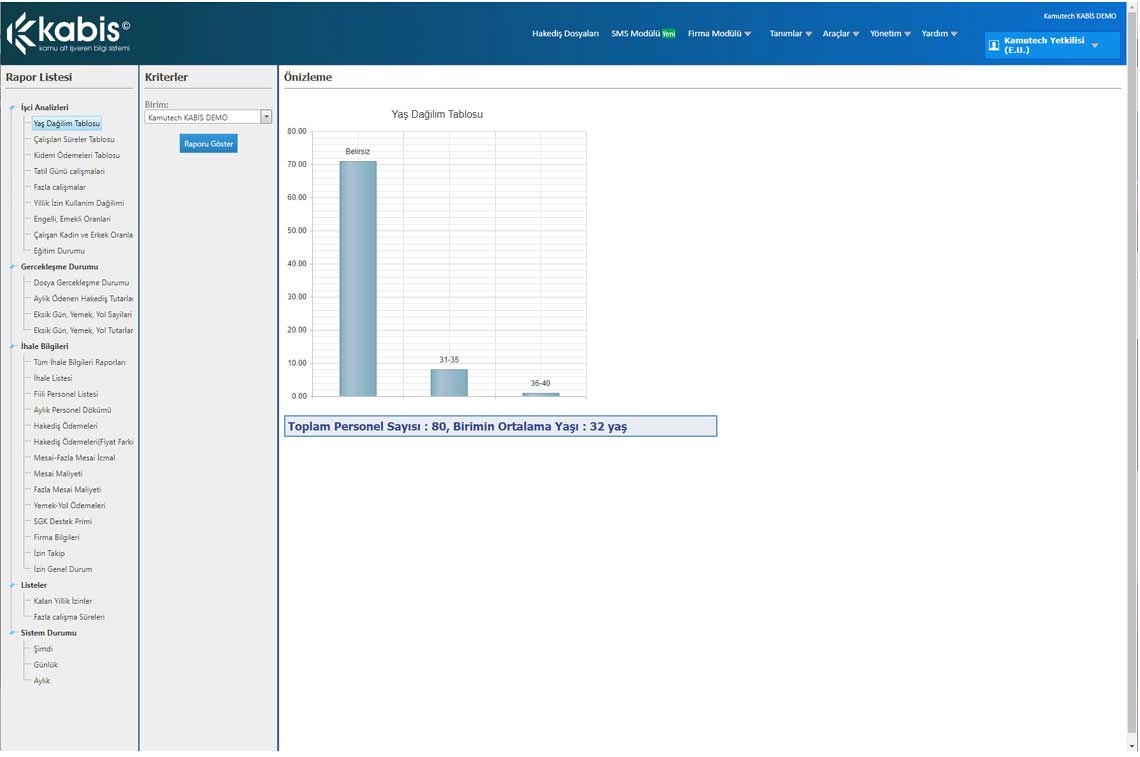Click the page vertical scrollbar

click(1133, 378)
